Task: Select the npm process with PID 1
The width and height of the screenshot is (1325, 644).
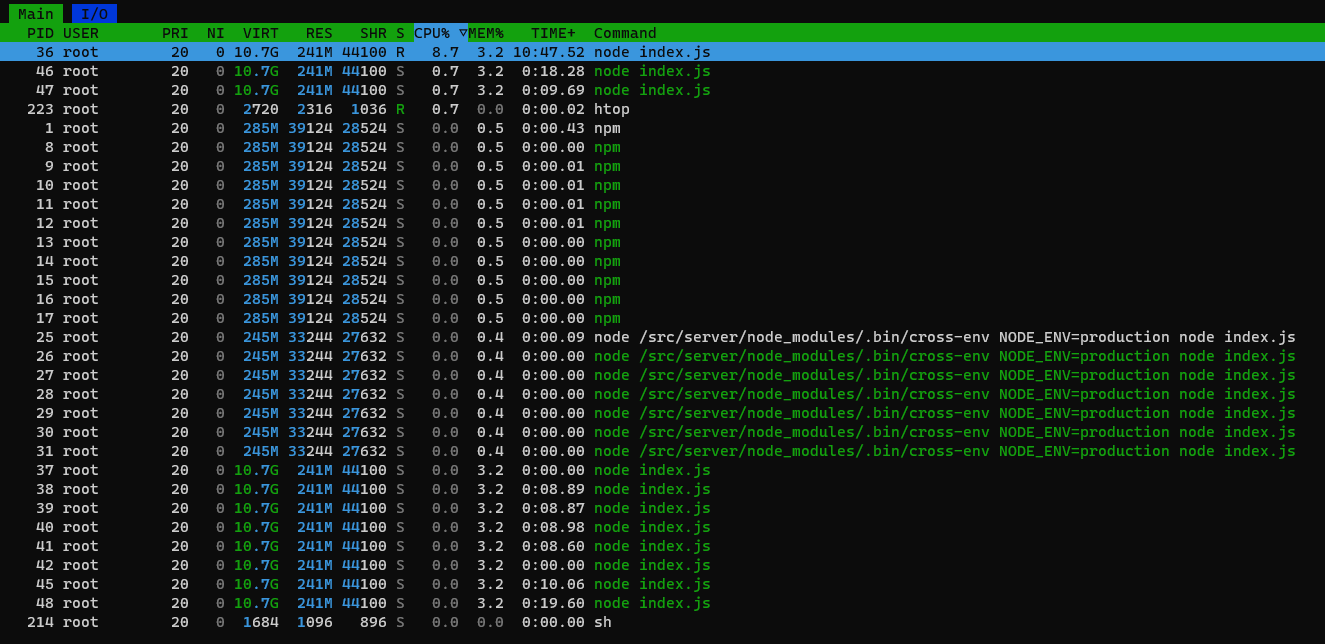Action: tap(607, 128)
